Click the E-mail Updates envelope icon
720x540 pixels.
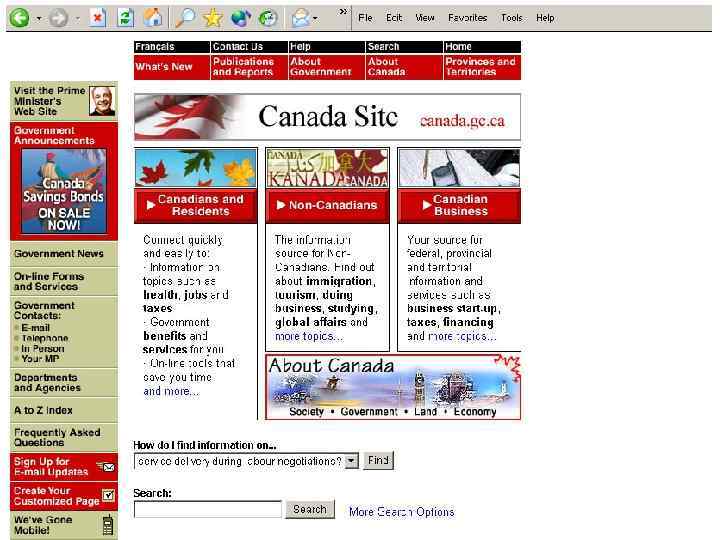[x=107, y=467]
